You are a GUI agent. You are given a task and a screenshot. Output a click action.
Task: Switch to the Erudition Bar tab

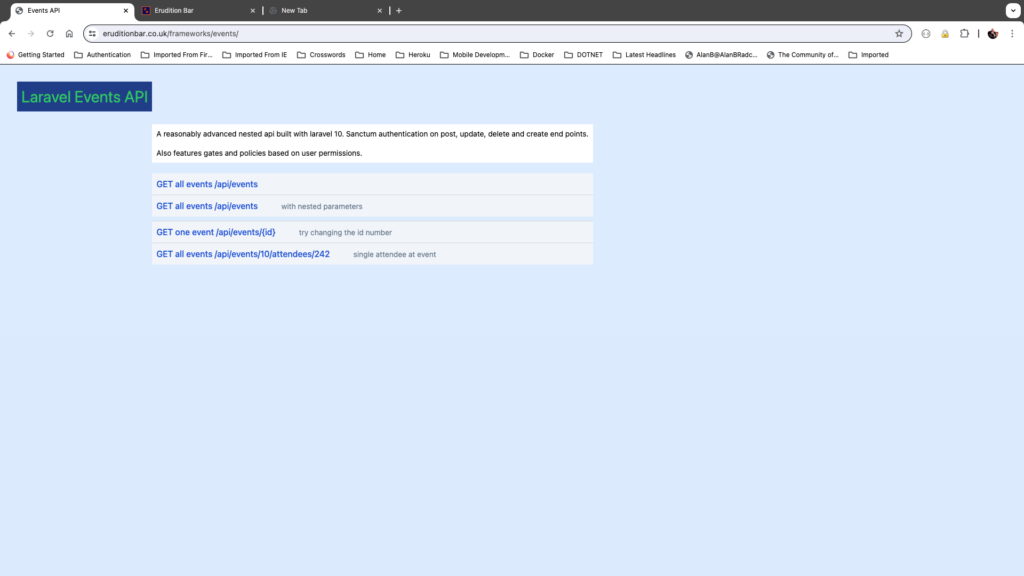point(199,10)
